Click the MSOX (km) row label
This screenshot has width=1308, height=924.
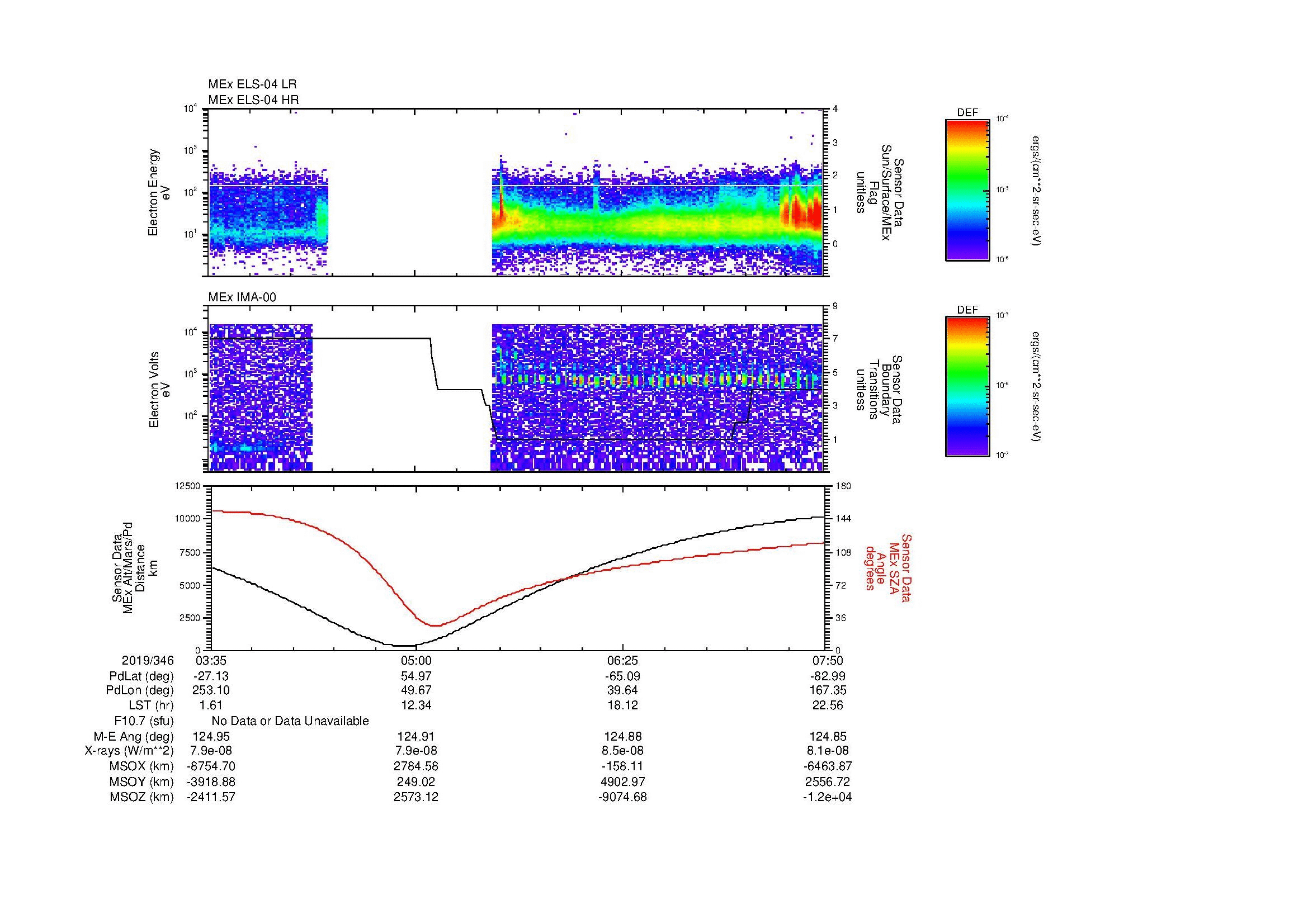coord(142,766)
